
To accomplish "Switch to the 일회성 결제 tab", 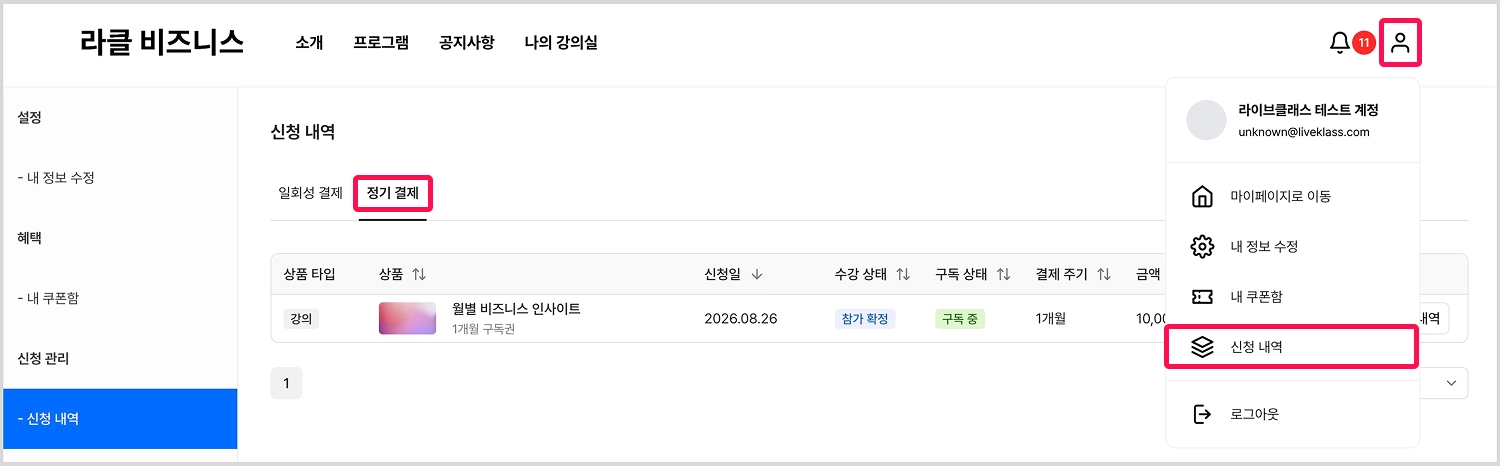I will click(x=310, y=192).
